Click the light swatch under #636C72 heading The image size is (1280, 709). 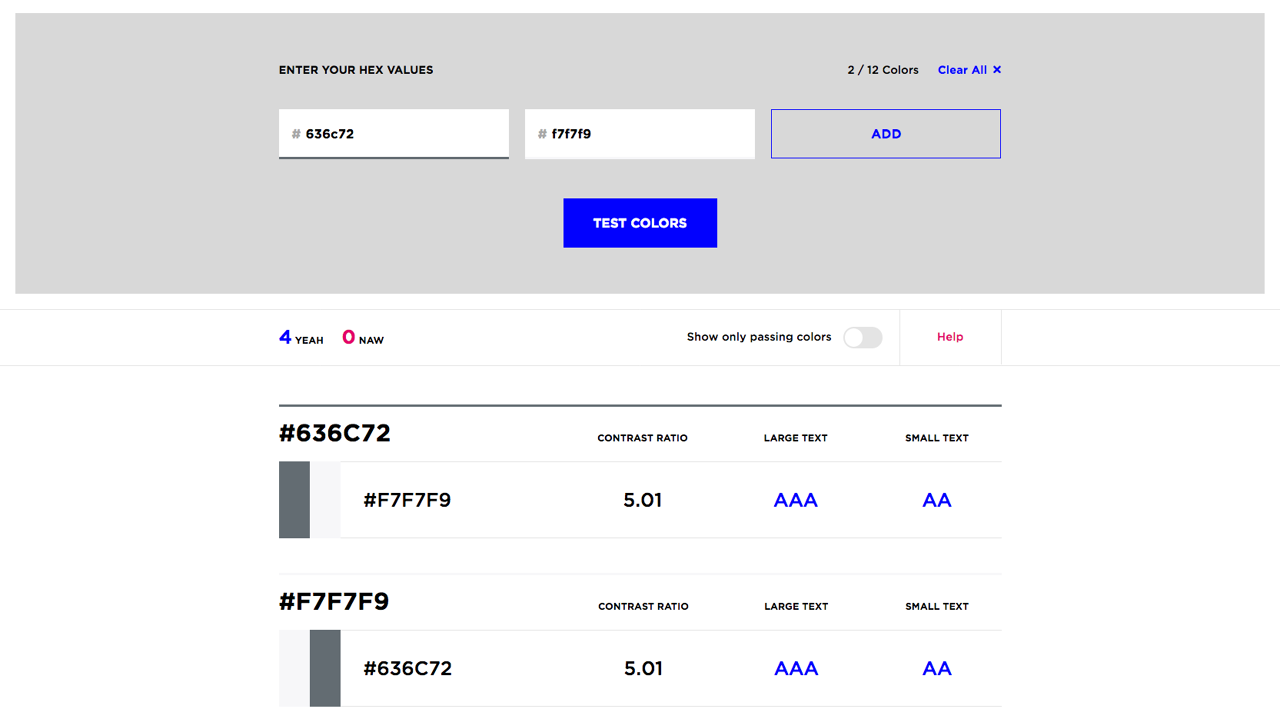[325, 500]
